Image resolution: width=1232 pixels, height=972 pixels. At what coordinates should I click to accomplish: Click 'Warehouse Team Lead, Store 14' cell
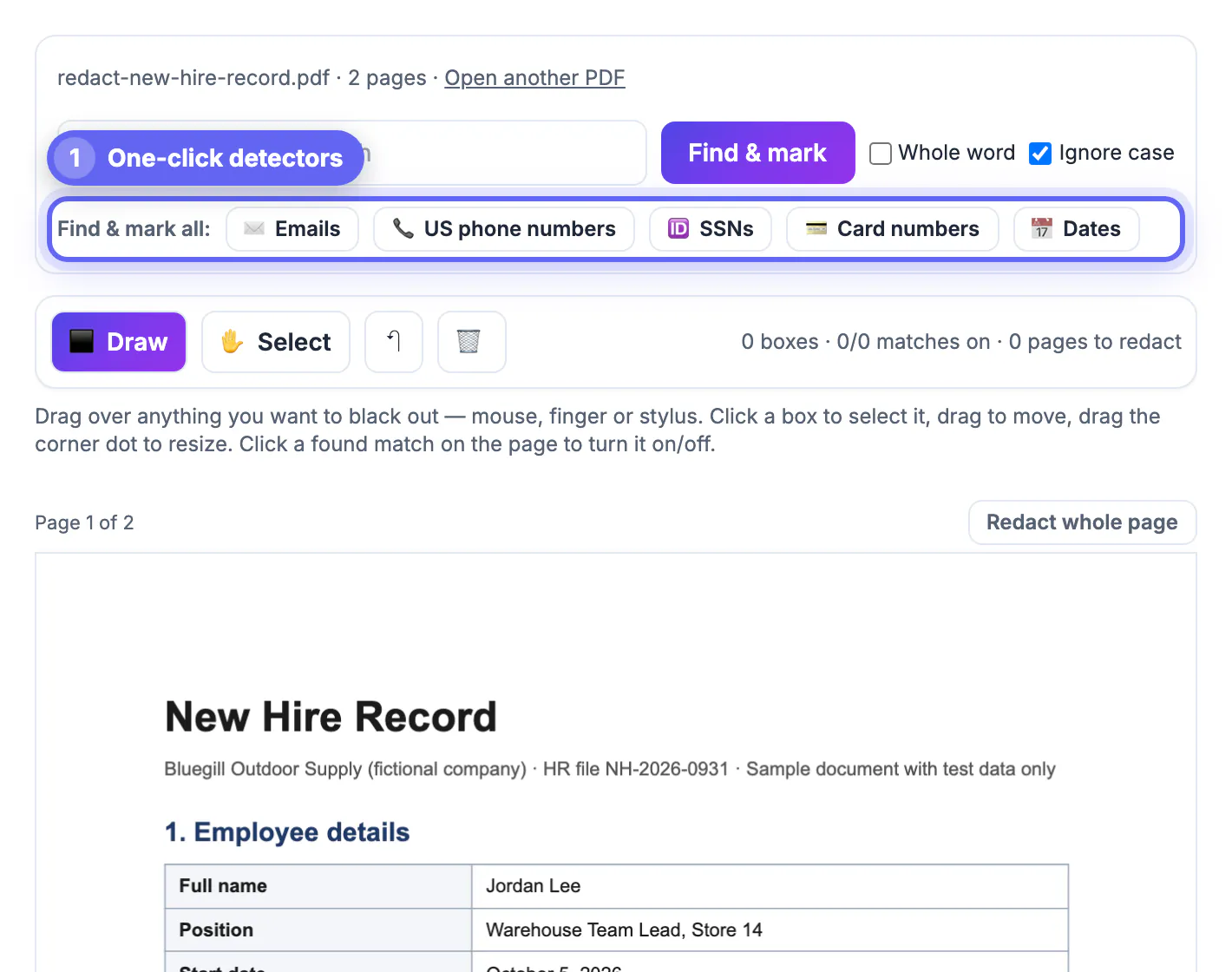pos(770,930)
